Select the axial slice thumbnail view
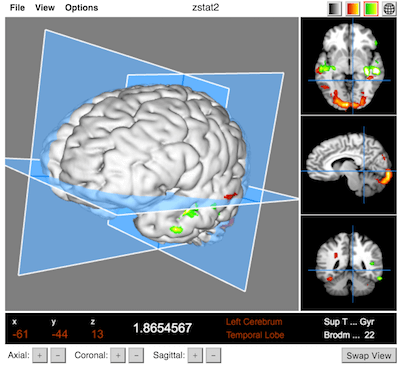The height and width of the screenshot is (367, 400). tap(349, 66)
